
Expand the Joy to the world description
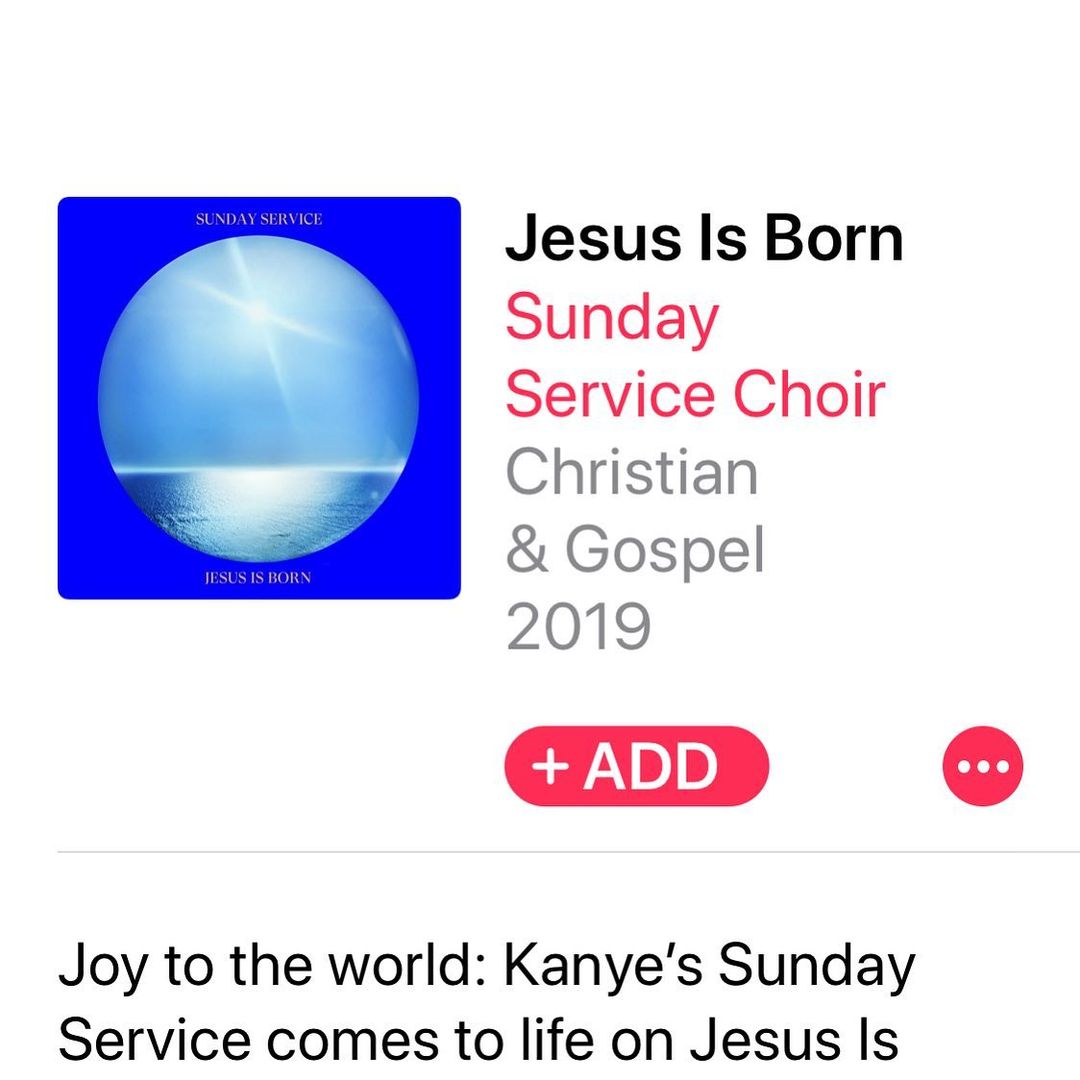click(x=487, y=1003)
